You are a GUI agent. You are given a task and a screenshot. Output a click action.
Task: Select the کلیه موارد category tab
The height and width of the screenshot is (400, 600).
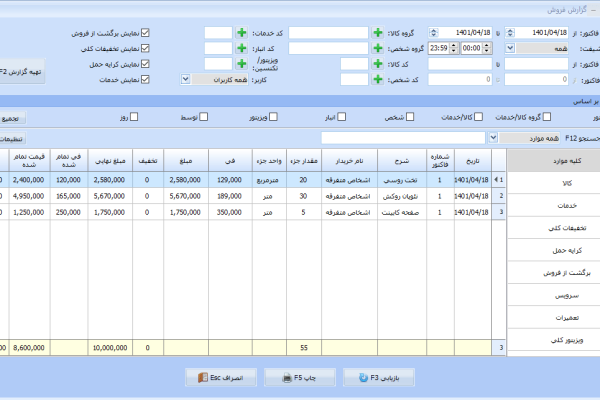point(554,161)
